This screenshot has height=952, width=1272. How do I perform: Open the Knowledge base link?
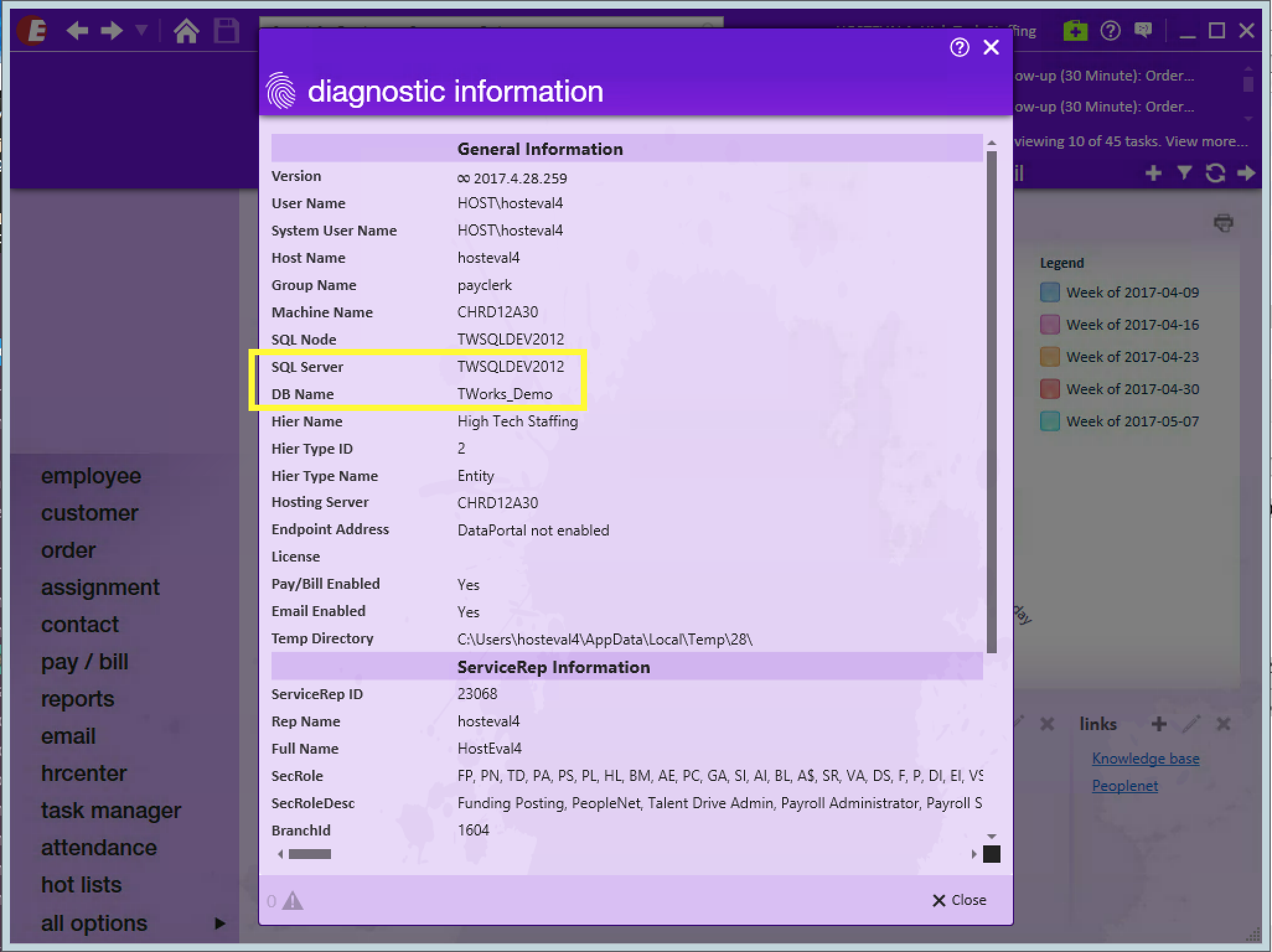pyautogui.click(x=1146, y=759)
